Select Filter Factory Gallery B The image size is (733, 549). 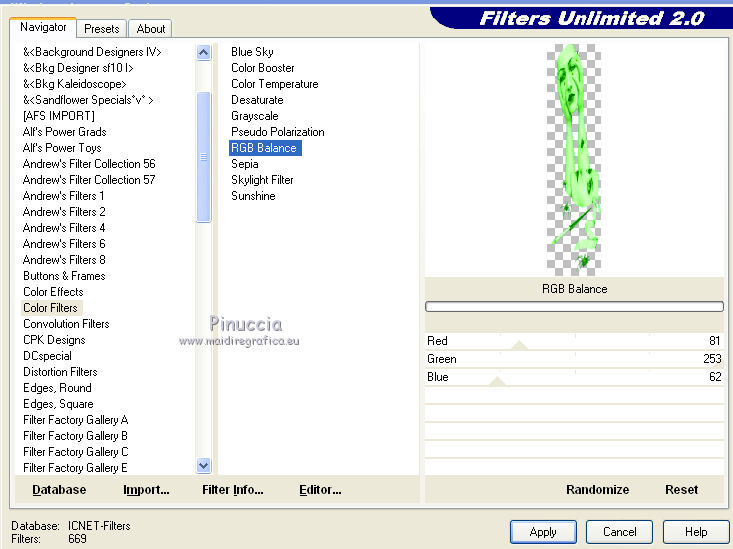pos(75,436)
